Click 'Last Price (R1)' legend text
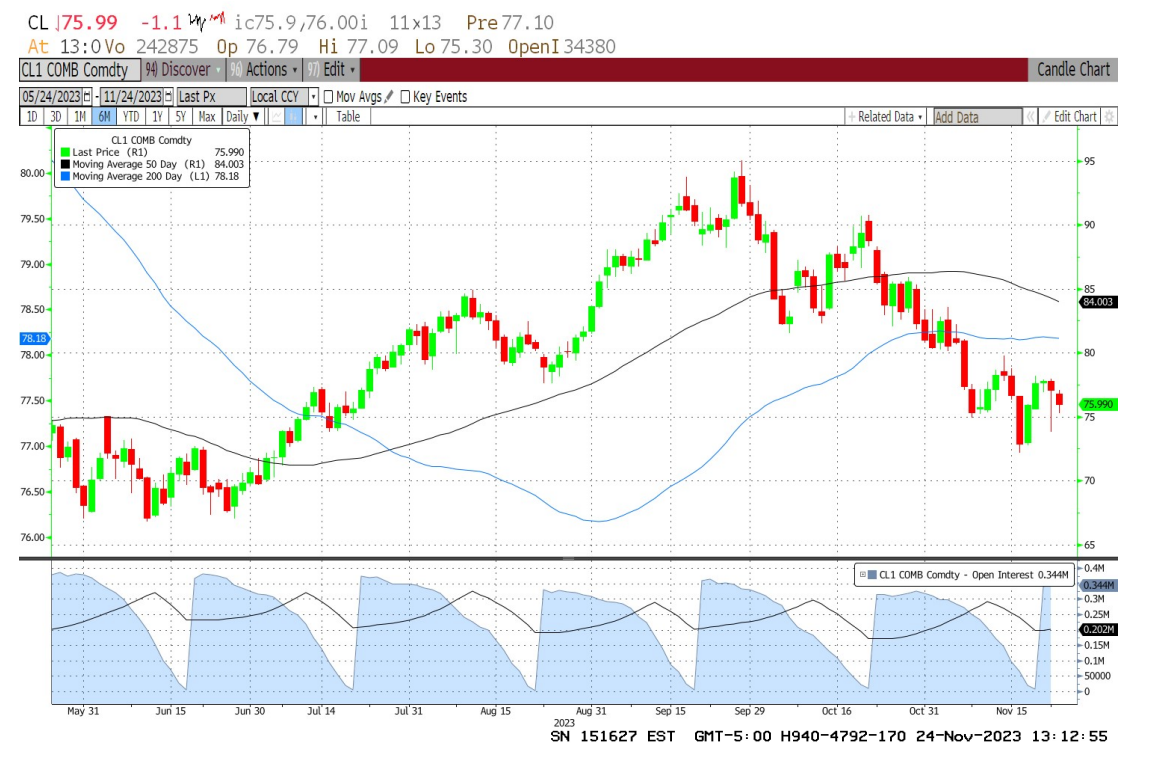This screenshot has width=1149, height=767. pyautogui.click(x=110, y=152)
